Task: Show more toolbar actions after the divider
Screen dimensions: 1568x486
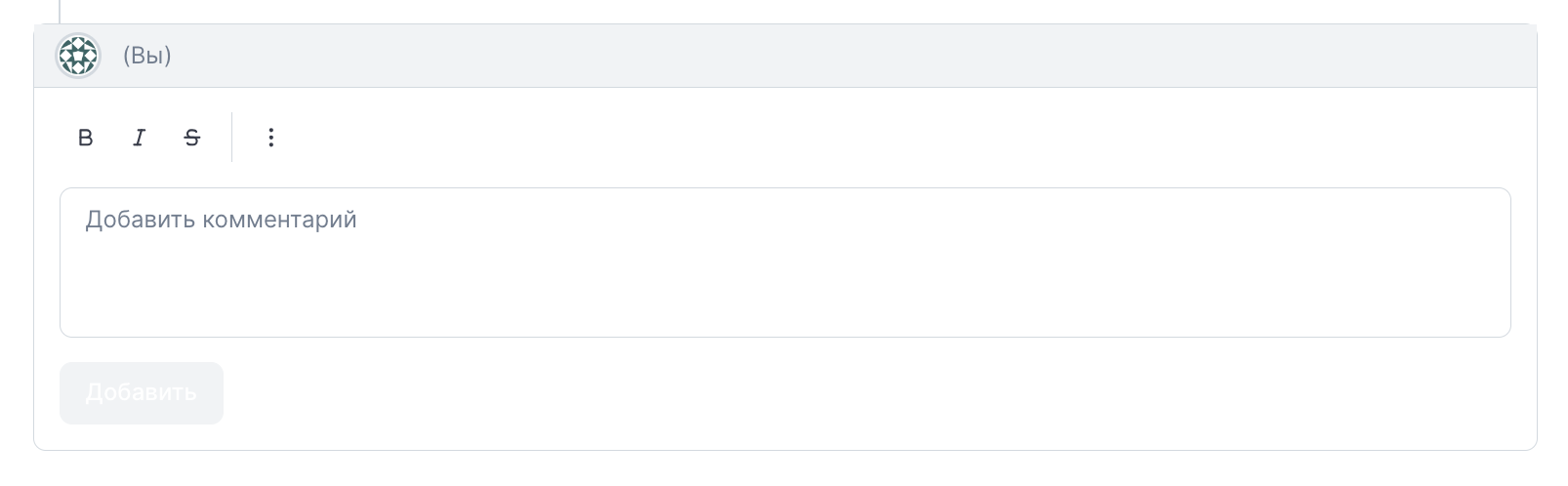Action: pyautogui.click(x=271, y=138)
